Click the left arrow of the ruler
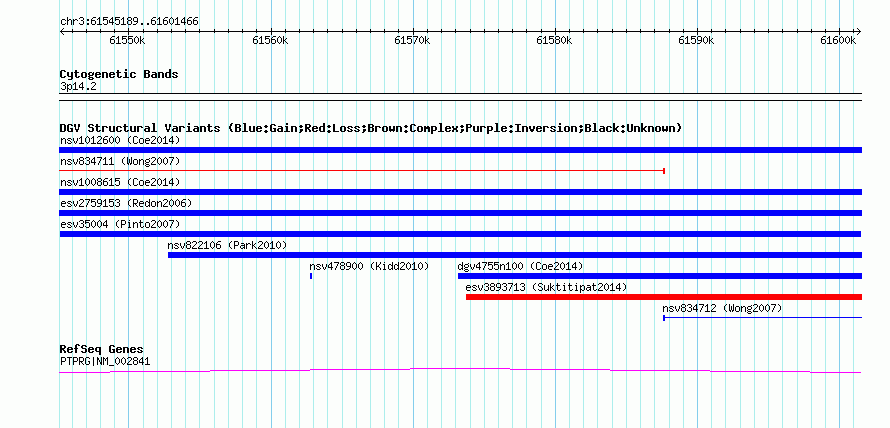The height and width of the screenshot is (428, 890). coord(62,31)
